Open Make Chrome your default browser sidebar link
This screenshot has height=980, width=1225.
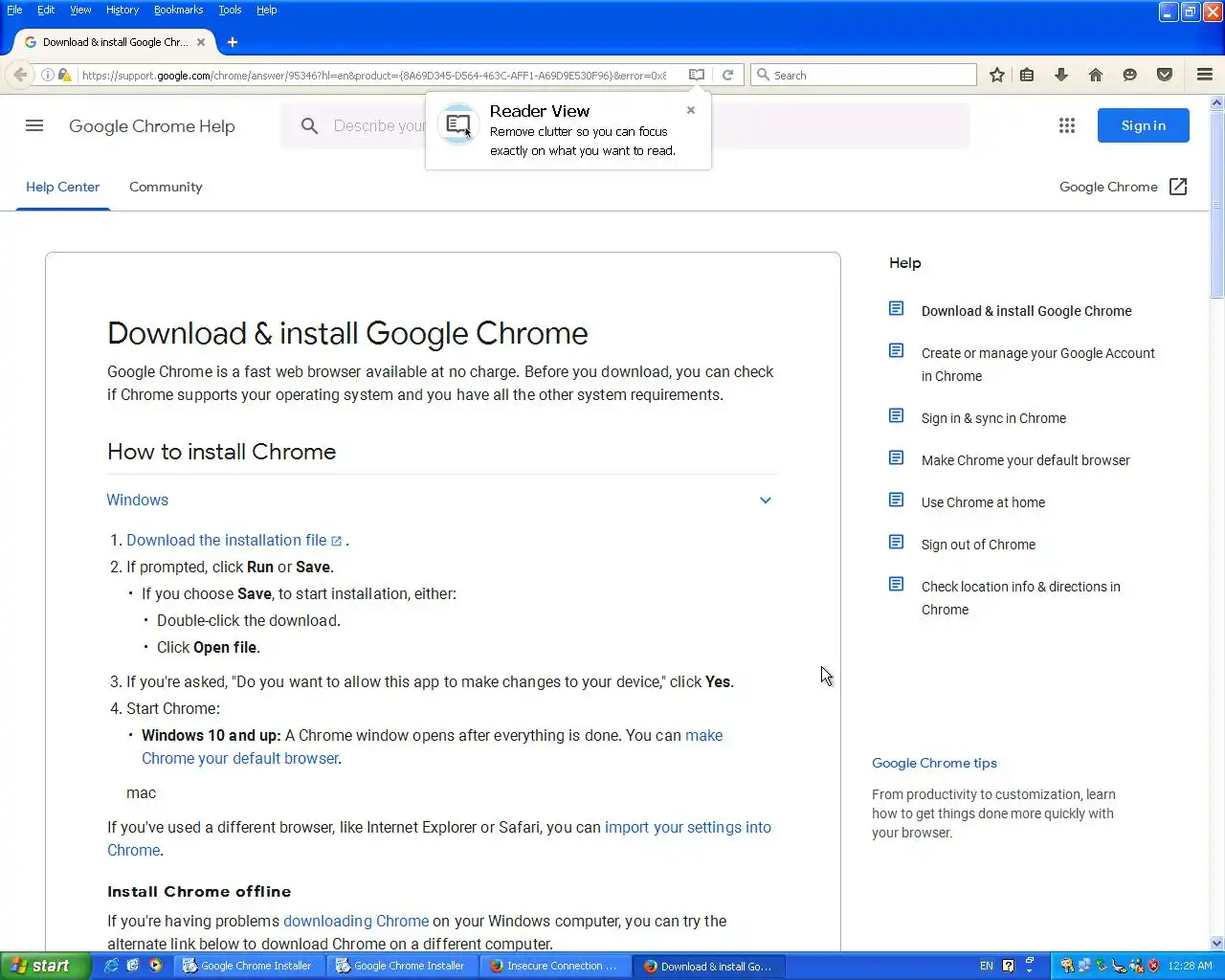(1025, 460)
